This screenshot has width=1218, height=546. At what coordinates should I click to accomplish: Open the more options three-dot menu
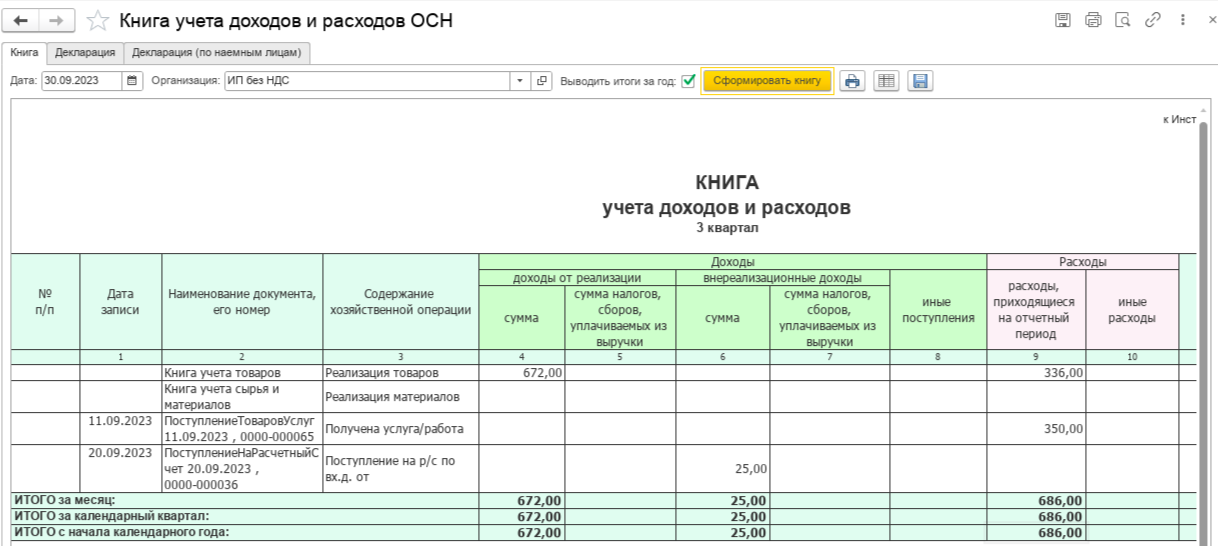pos(1183,20)
